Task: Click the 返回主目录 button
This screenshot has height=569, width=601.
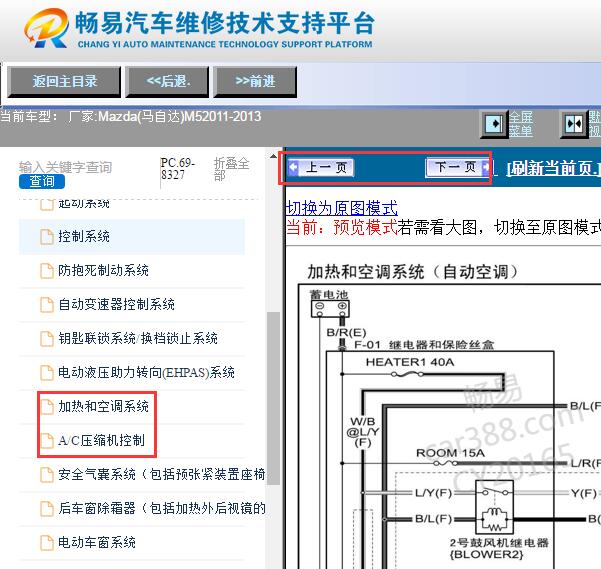Action: (x=64, y=81)
